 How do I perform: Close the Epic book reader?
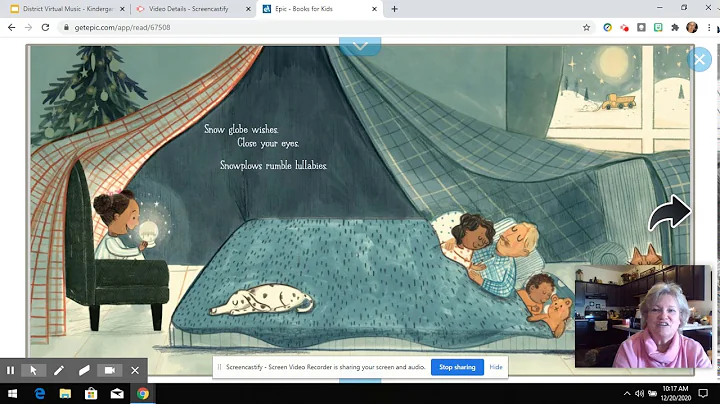(x=699, y=60)
